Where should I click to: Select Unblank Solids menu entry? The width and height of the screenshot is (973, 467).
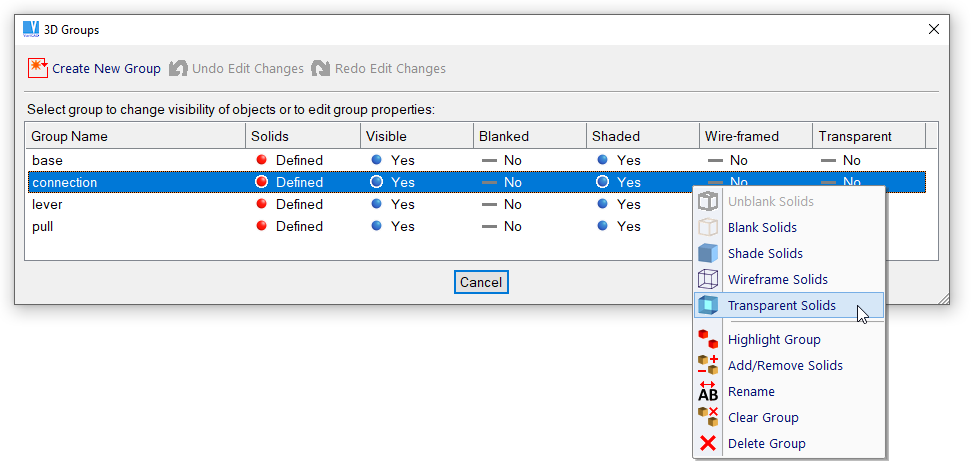(770, 202)
